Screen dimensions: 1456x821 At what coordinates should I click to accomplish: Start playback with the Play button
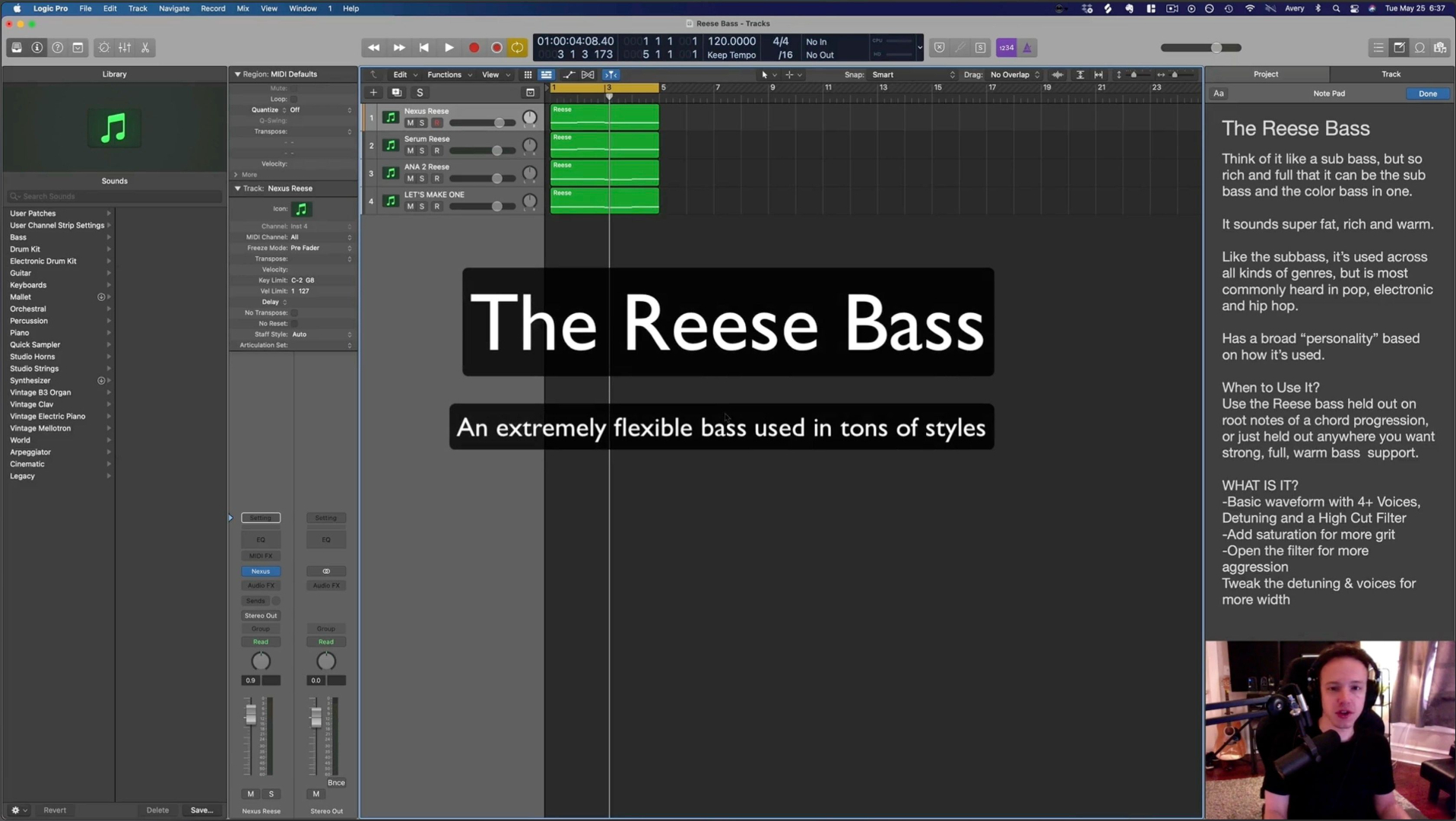tap(449, 48)
